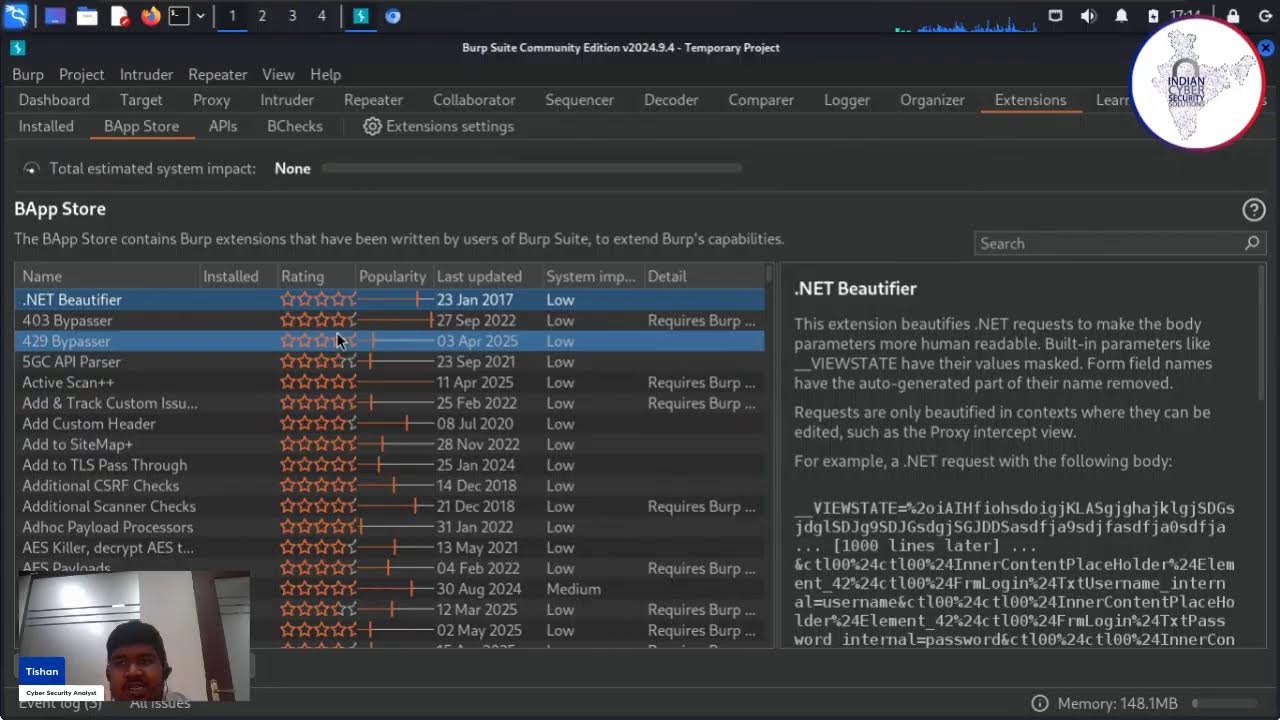Select the 429 Bypasser extension
Screen dimensions: 1280x720
click(389, 341)
